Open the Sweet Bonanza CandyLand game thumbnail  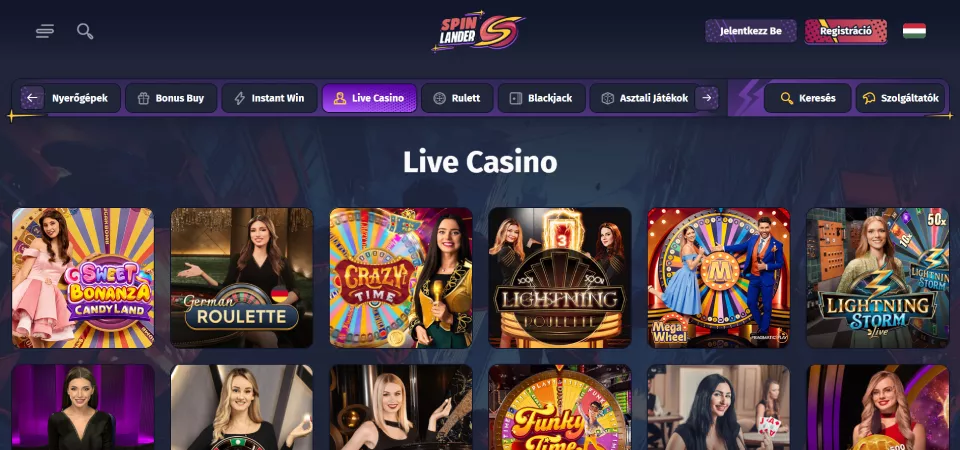(x=83, y=278)
